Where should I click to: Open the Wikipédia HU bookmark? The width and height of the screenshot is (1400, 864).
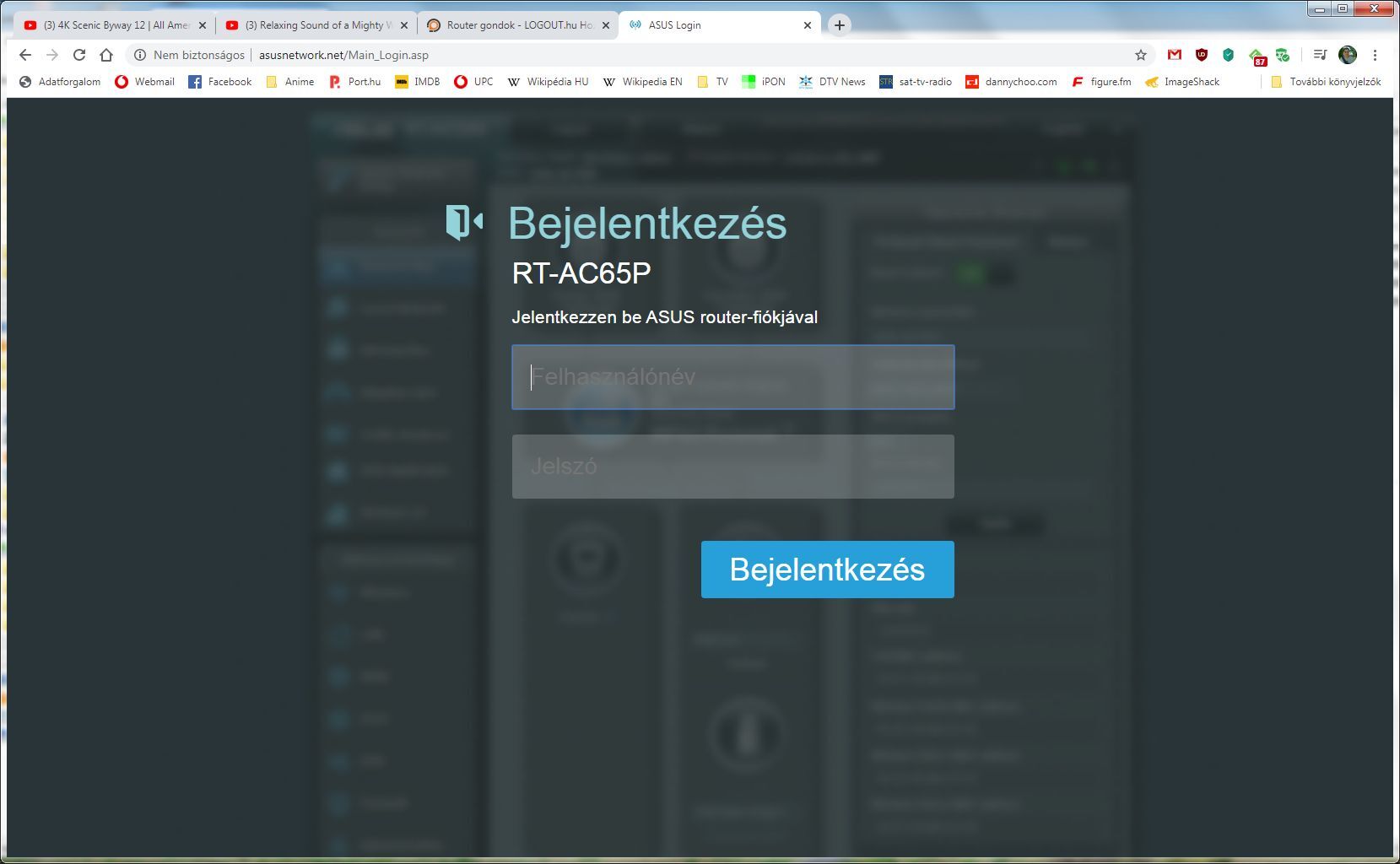(548, 82)
